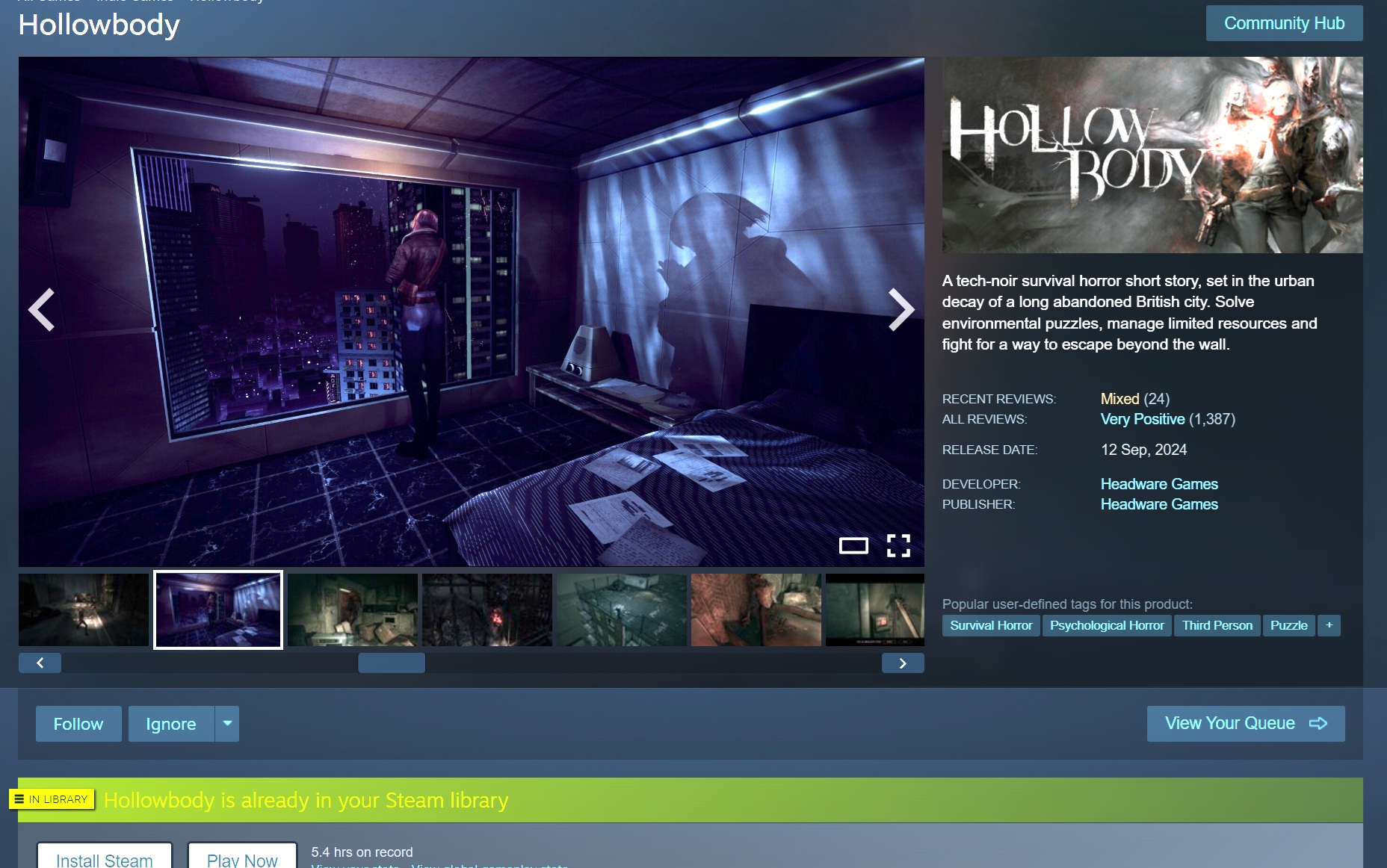Open the Community Hub
The height and width of the screenshot is (868, 1387).
point(1284,23)
